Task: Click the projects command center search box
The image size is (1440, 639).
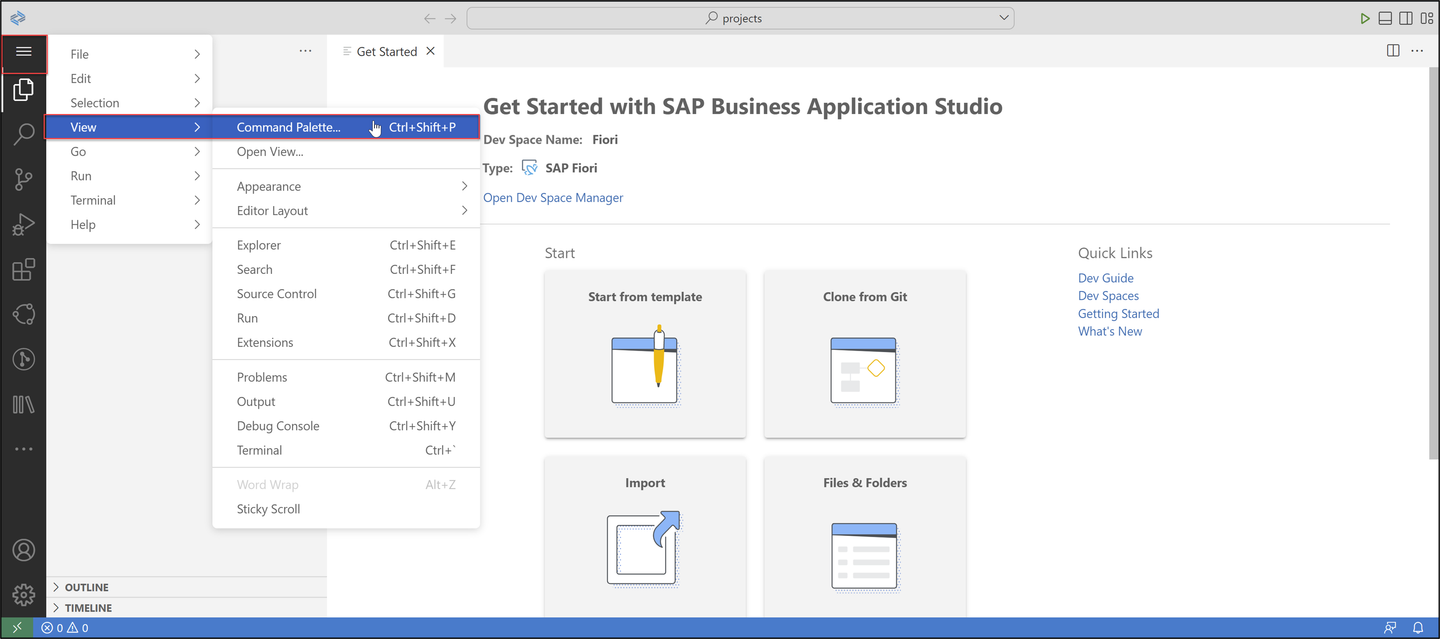Action: click(x=740, y=18)
